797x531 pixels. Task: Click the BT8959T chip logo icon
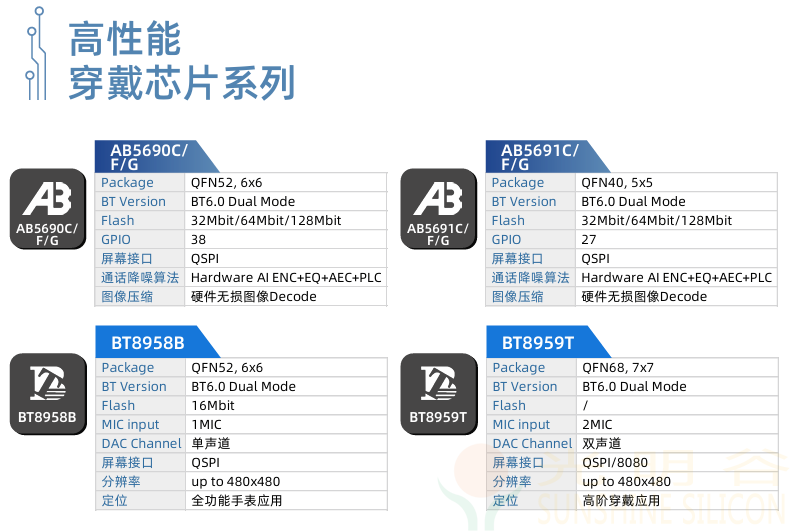(439, 394)
